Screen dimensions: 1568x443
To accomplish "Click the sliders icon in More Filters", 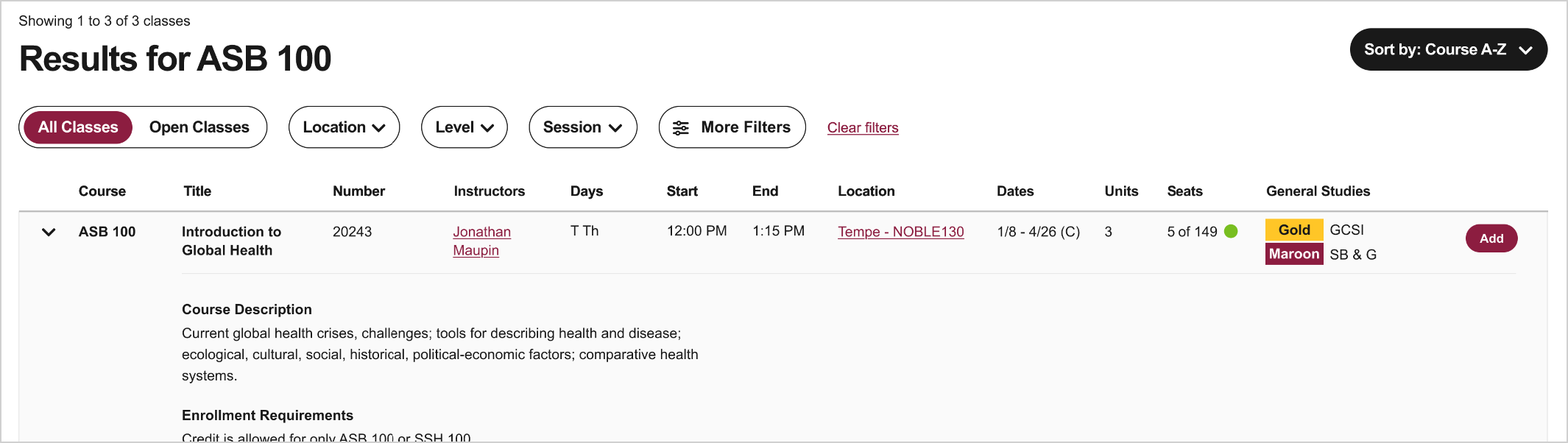I will [681, 128].
